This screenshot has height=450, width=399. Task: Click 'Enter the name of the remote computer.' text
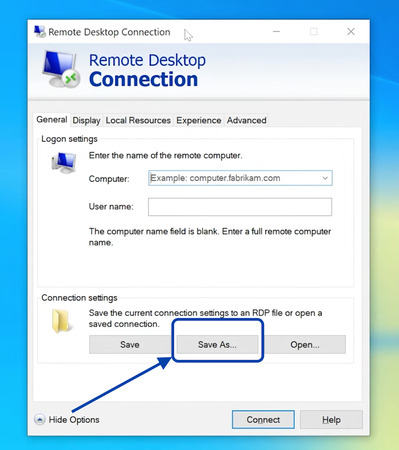(x=166, y=156)
